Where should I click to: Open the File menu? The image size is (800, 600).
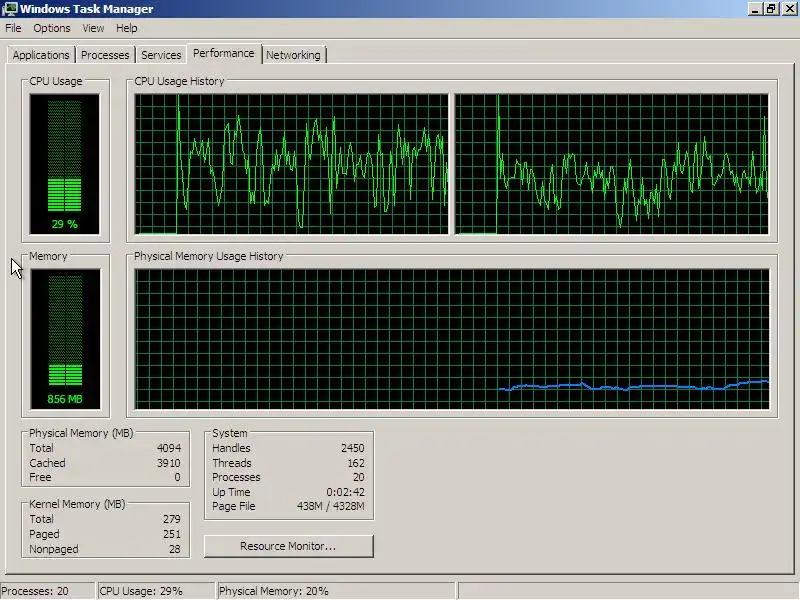coord(13,28)
